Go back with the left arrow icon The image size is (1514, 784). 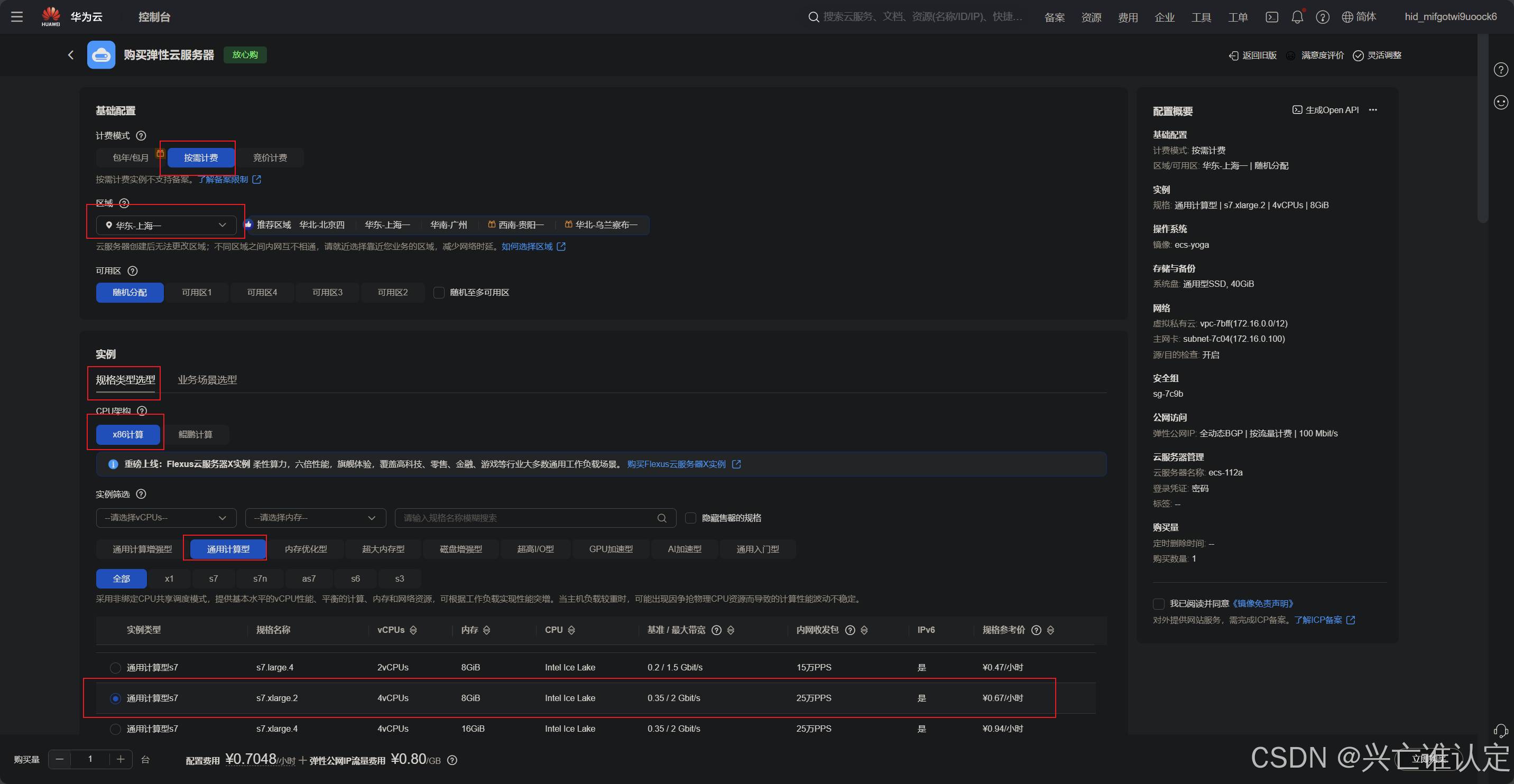[x=71, y=54]
